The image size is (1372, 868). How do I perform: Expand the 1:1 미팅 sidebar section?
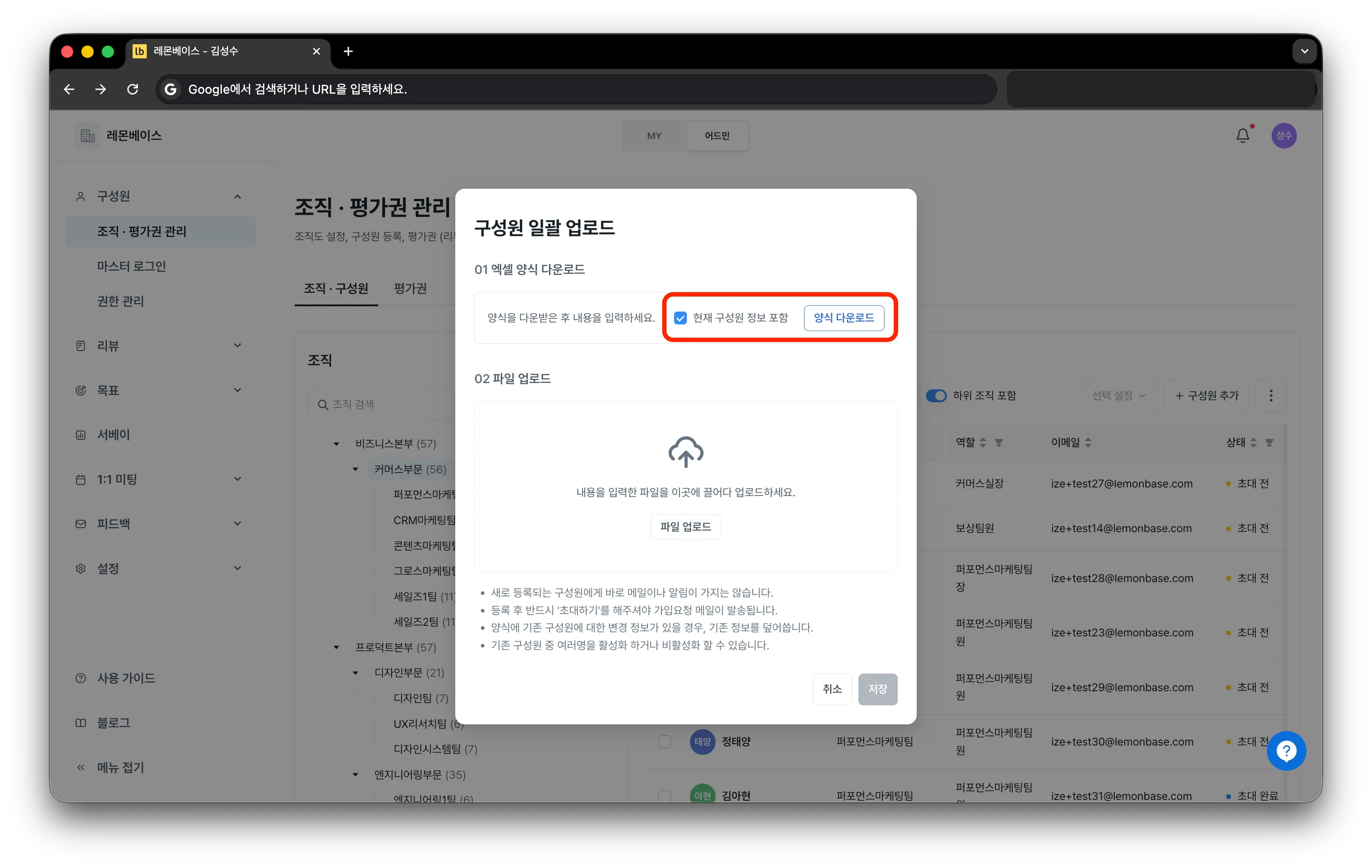pyautogui.click(x=238, y=479)
